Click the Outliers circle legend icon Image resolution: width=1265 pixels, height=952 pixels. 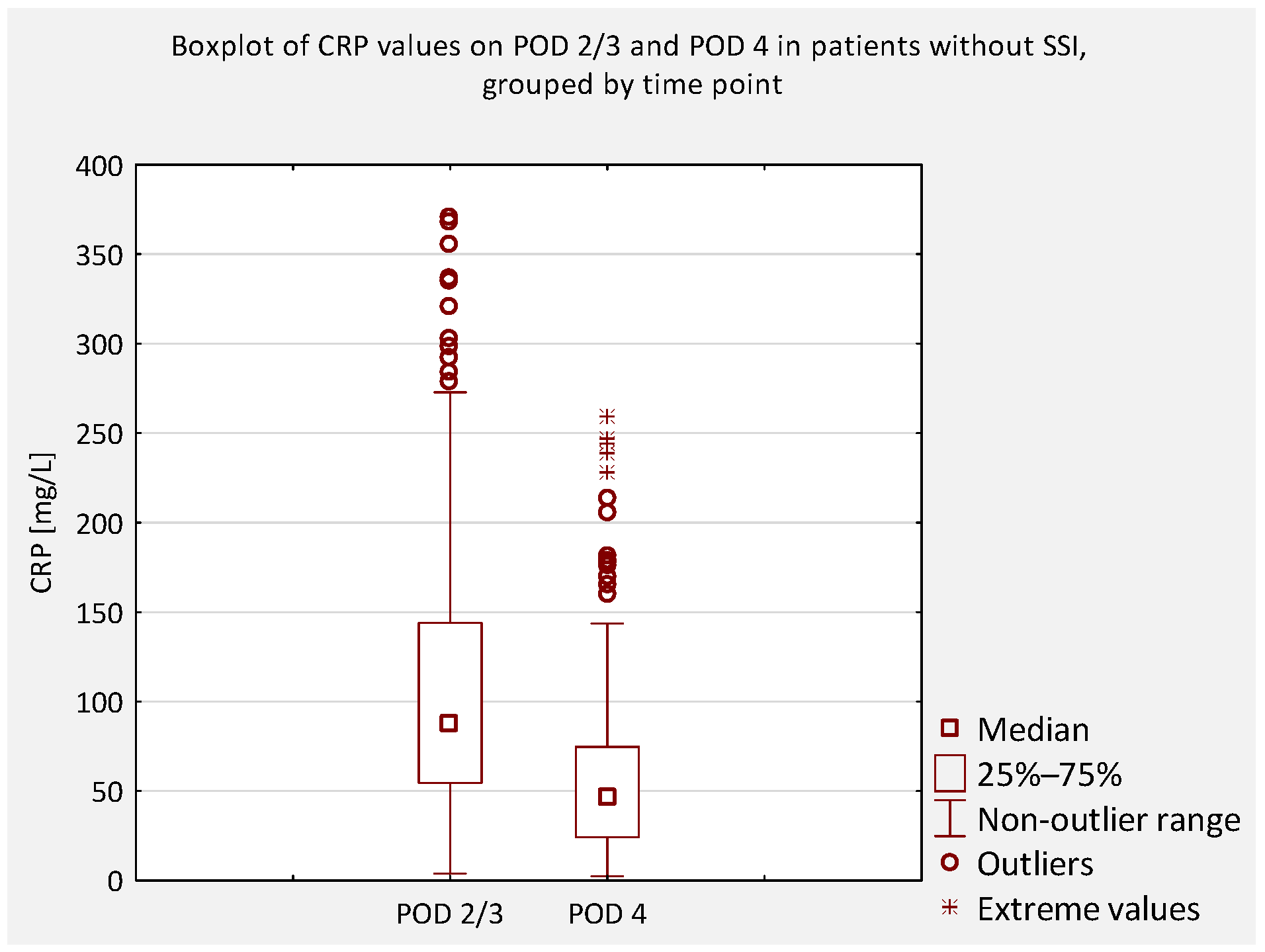pyautogui.click(x=949, y=862)
